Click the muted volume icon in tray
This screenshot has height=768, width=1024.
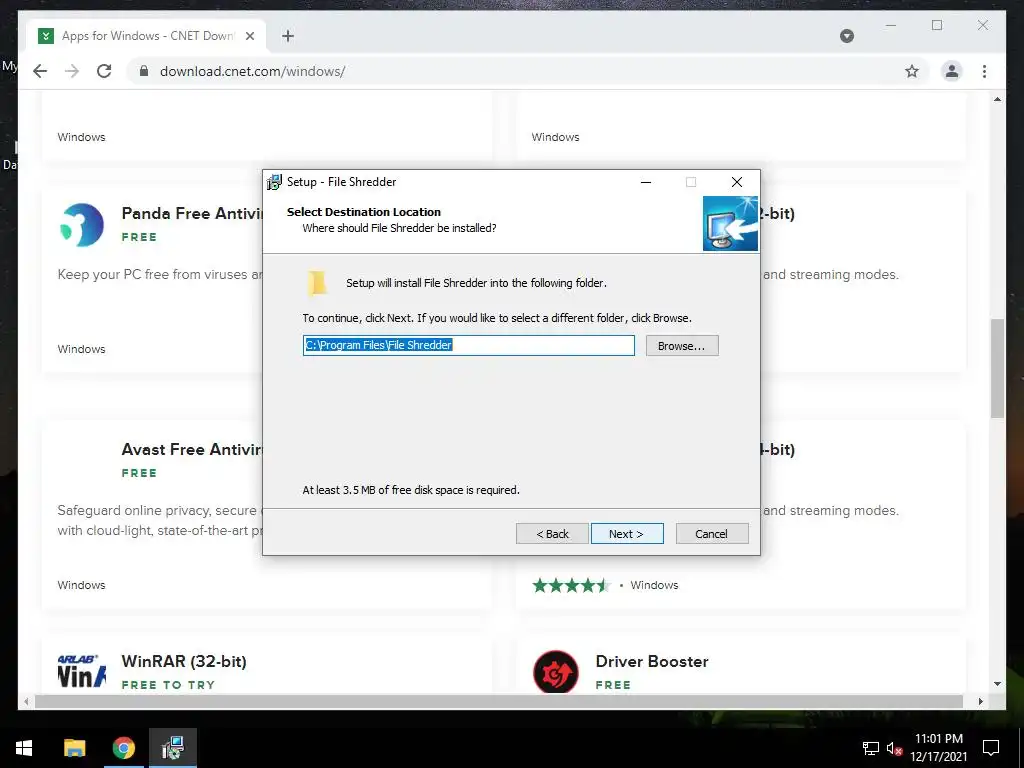click(x=894, y=748)
